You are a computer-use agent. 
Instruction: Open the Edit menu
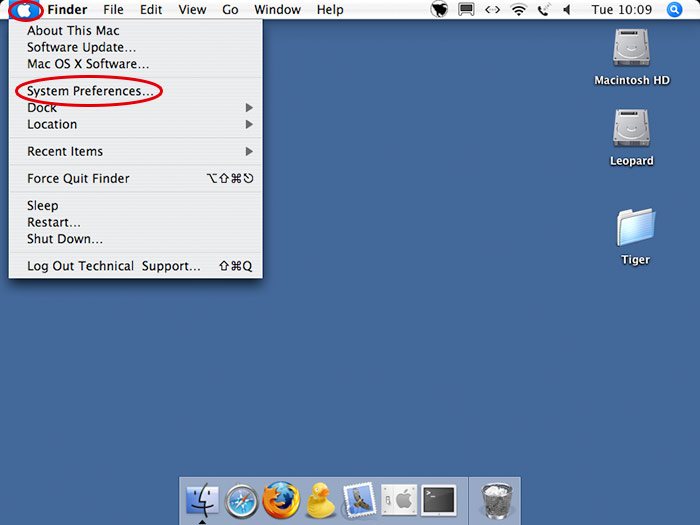coord(151,9)
